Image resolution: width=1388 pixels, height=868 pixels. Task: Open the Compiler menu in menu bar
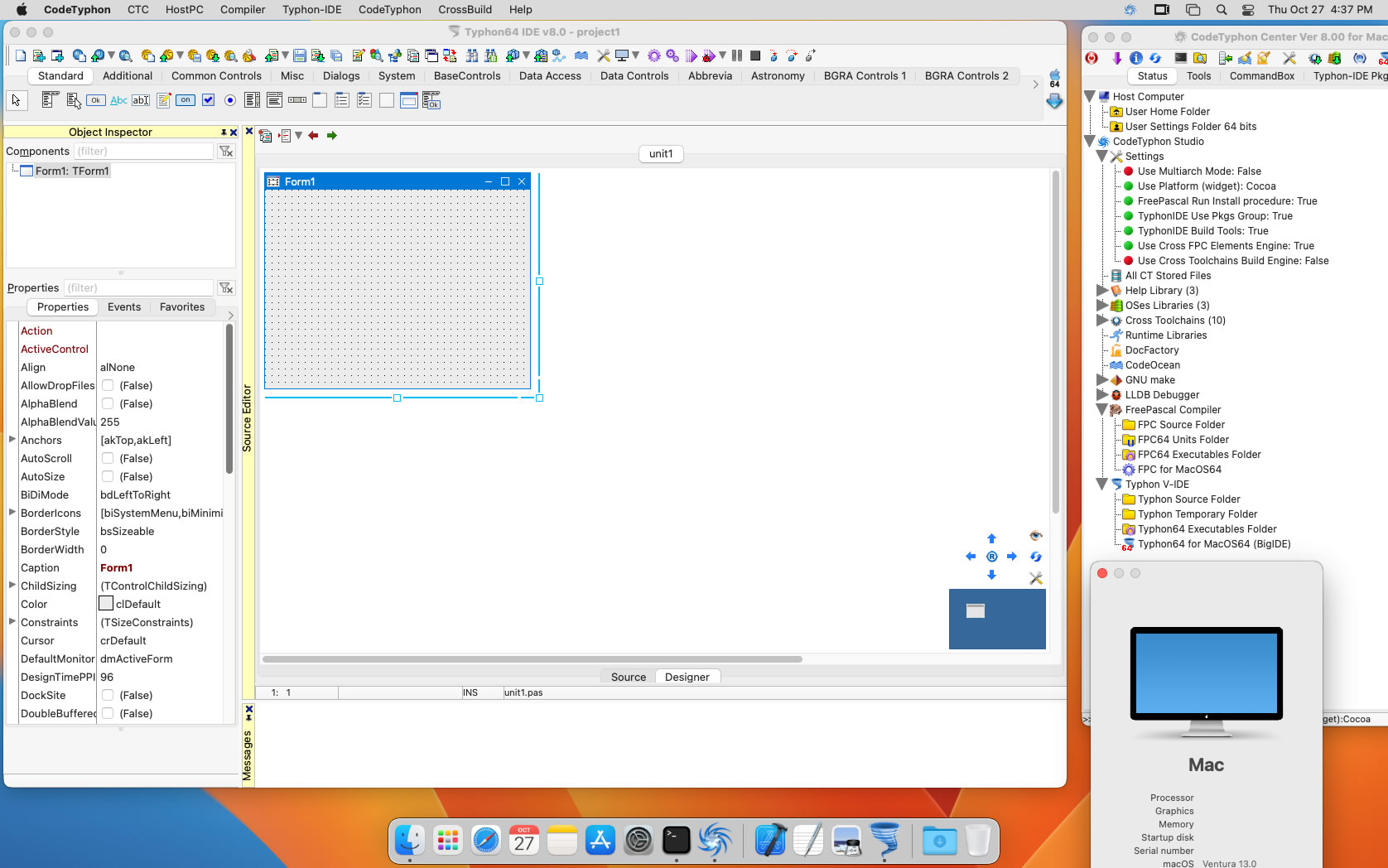pyautogui.click(x=243, y=9)
